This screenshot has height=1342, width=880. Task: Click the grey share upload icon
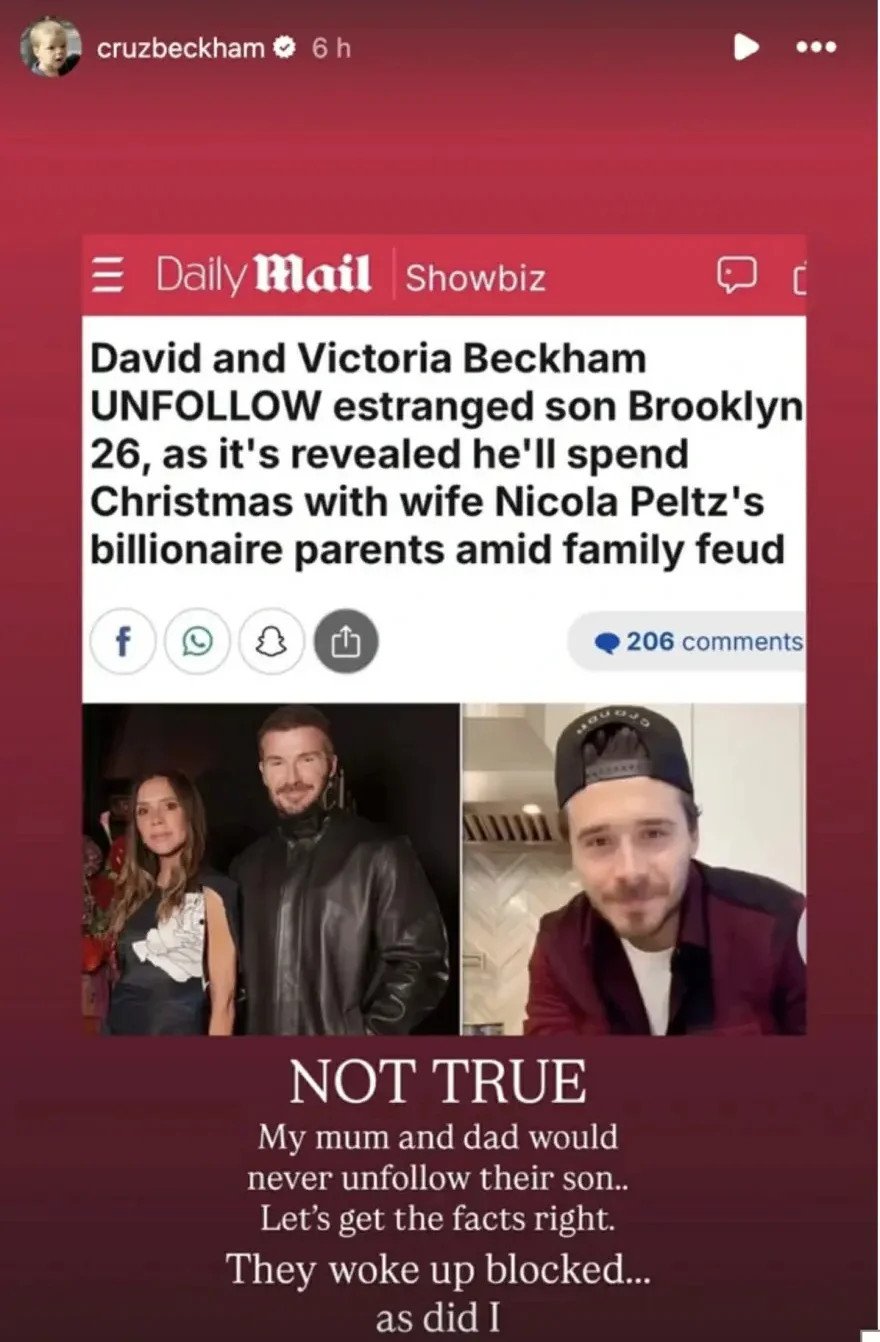346,641
